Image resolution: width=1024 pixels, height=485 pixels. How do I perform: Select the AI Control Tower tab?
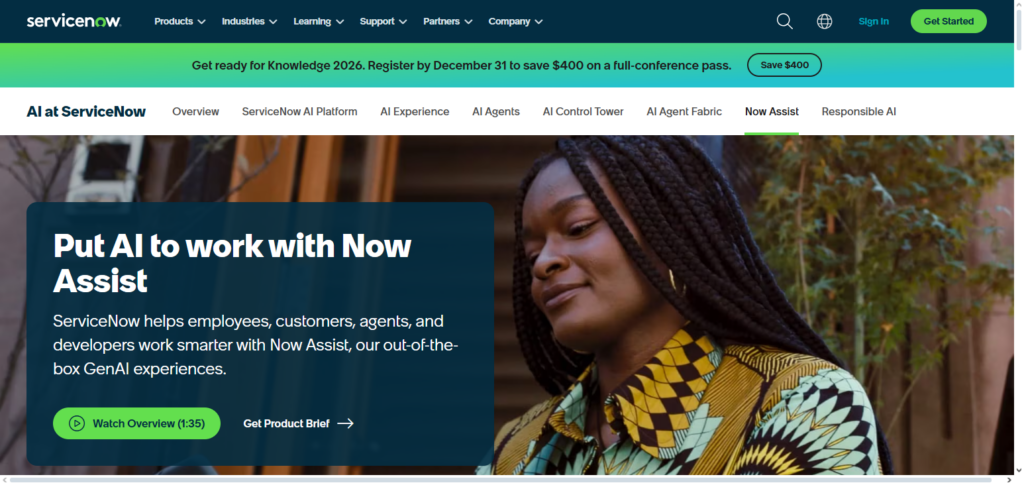pyautogui.click(x=583, y=112)
